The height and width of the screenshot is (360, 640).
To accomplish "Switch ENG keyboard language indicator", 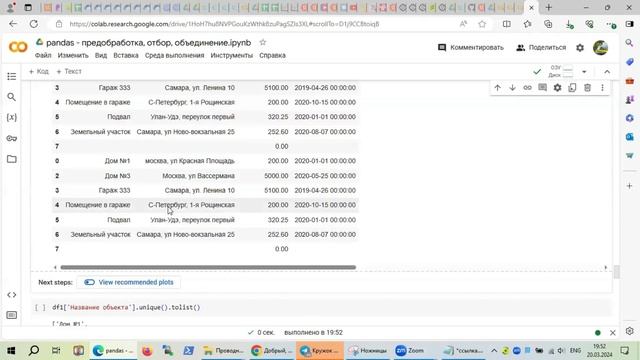I will pos(576,351).
